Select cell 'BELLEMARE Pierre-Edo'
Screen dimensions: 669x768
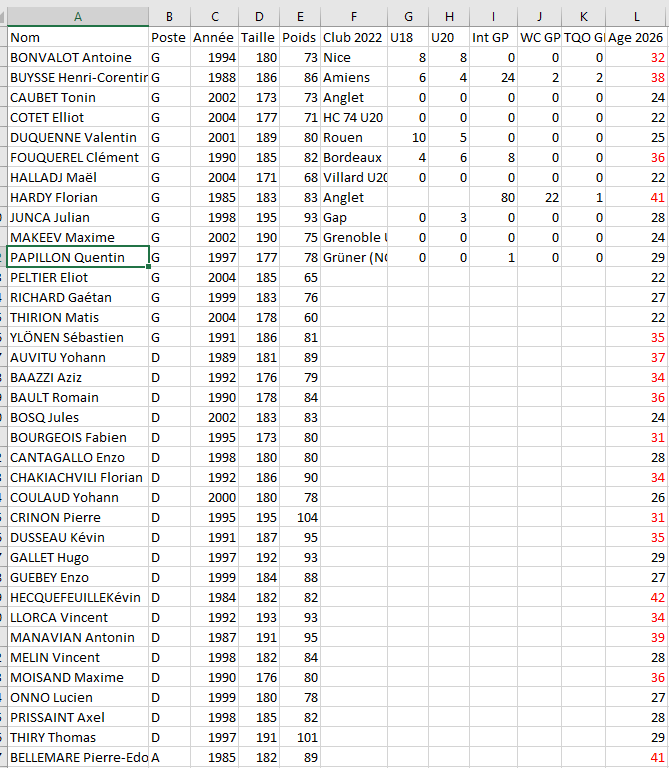coord(78,757)
